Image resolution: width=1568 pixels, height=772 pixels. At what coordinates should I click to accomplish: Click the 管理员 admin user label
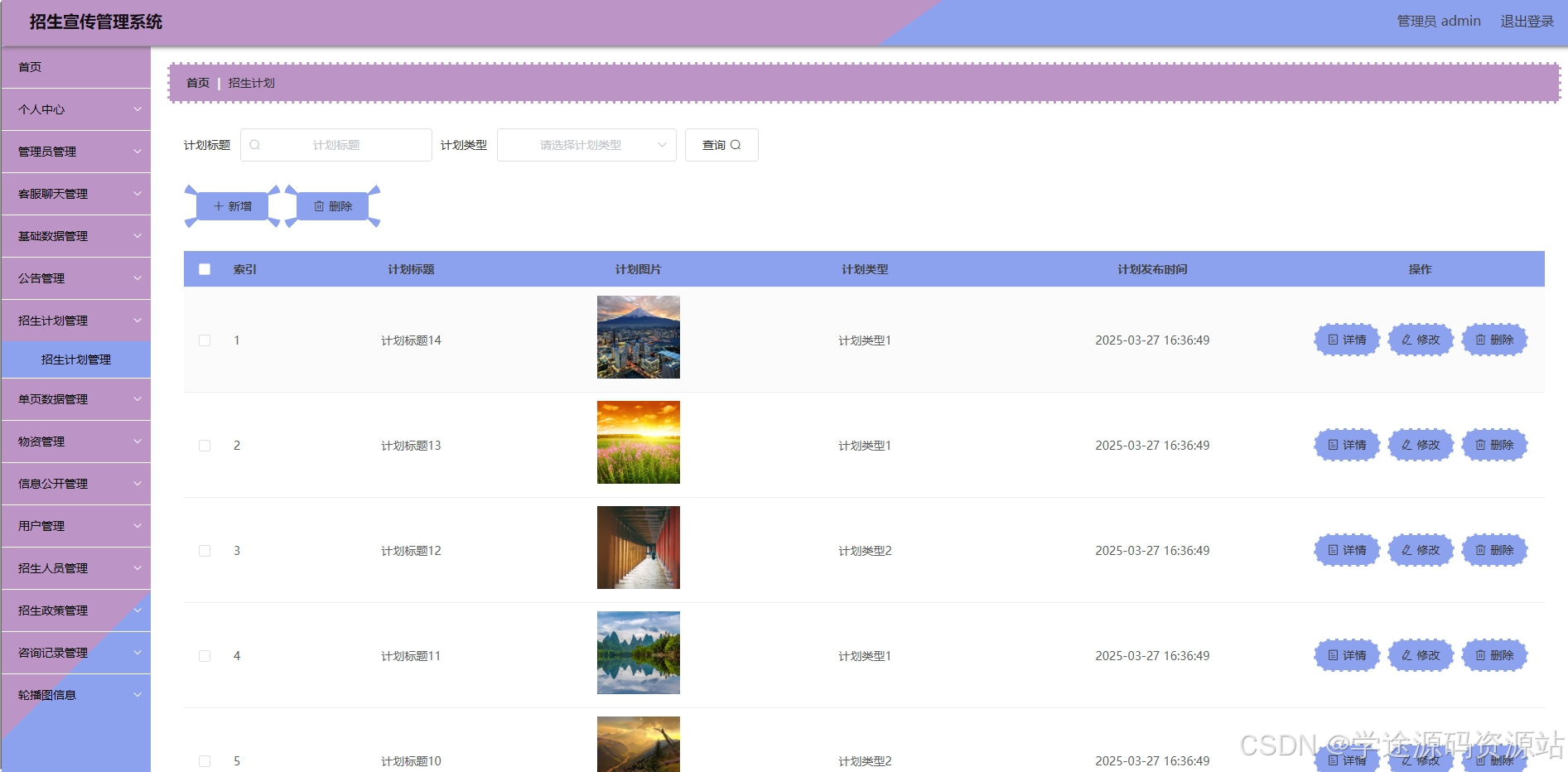click(x=1439, y=22)
